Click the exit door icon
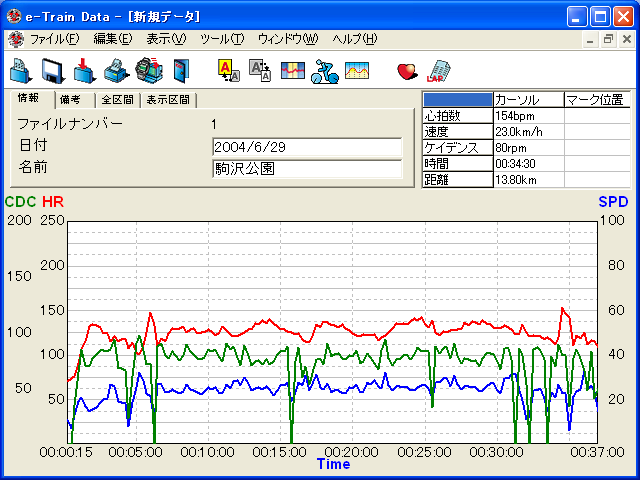The width and height of the screenshot is (640, 480). click(180, 70)
